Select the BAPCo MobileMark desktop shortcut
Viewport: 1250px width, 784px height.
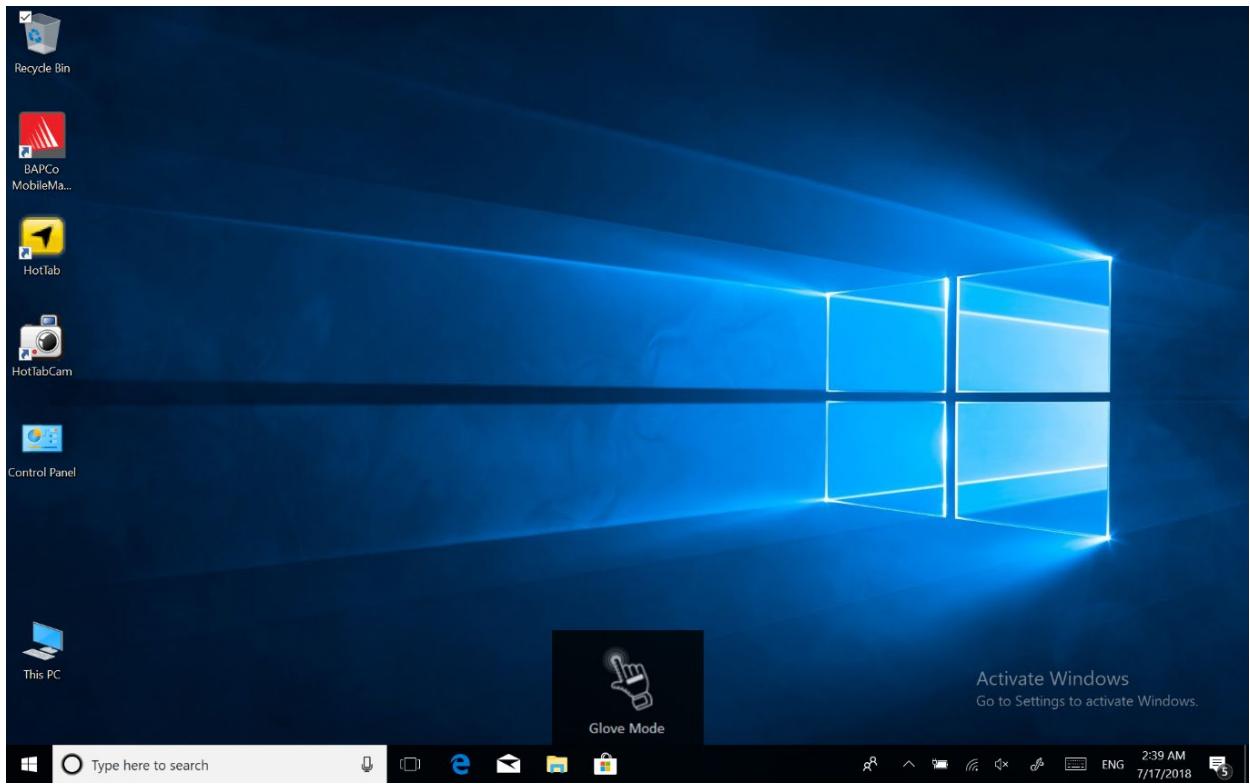[42, 152]
